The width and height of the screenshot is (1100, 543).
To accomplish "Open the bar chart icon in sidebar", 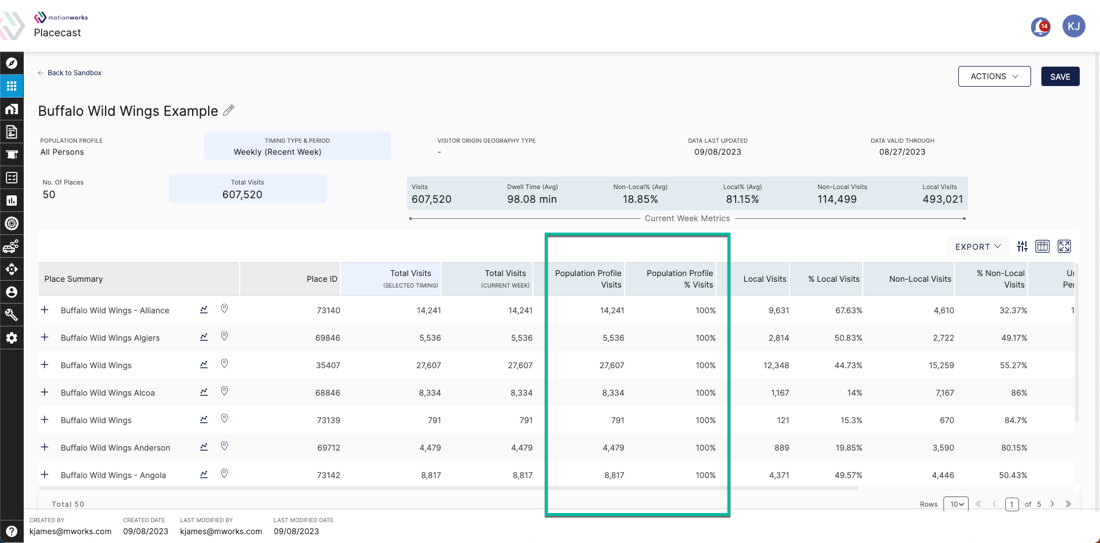I will (x=11, y=200).
